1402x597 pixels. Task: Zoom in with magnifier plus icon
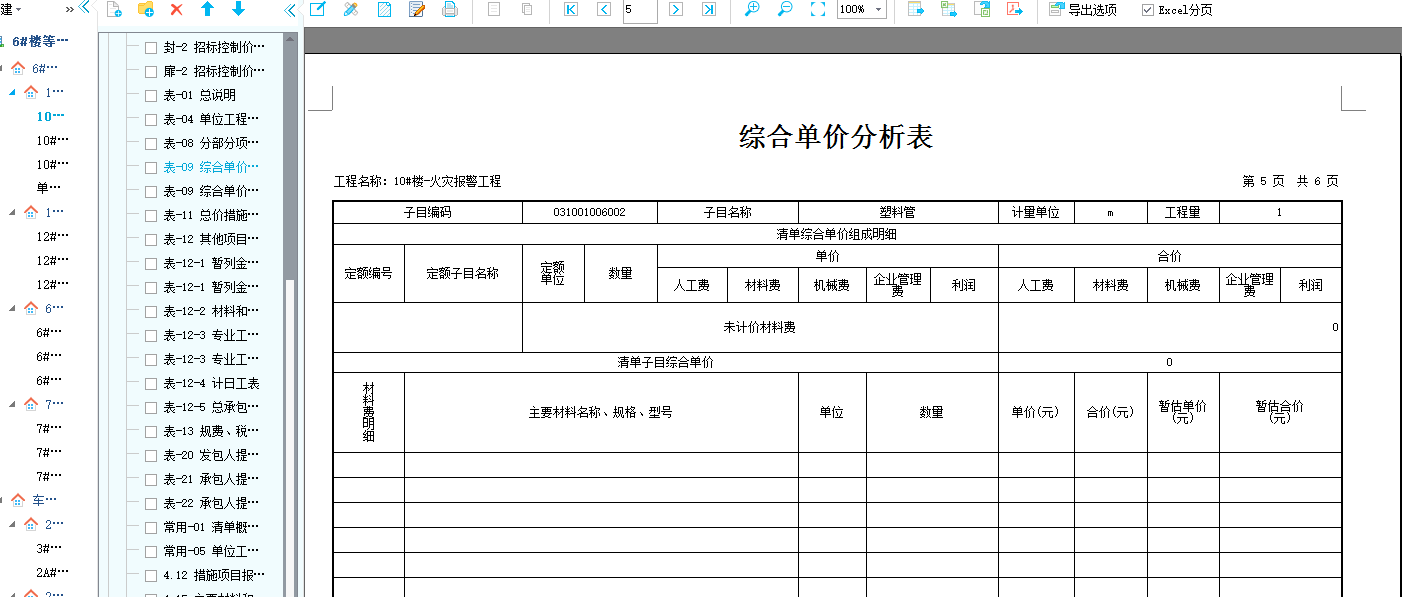tap(752, 10)
